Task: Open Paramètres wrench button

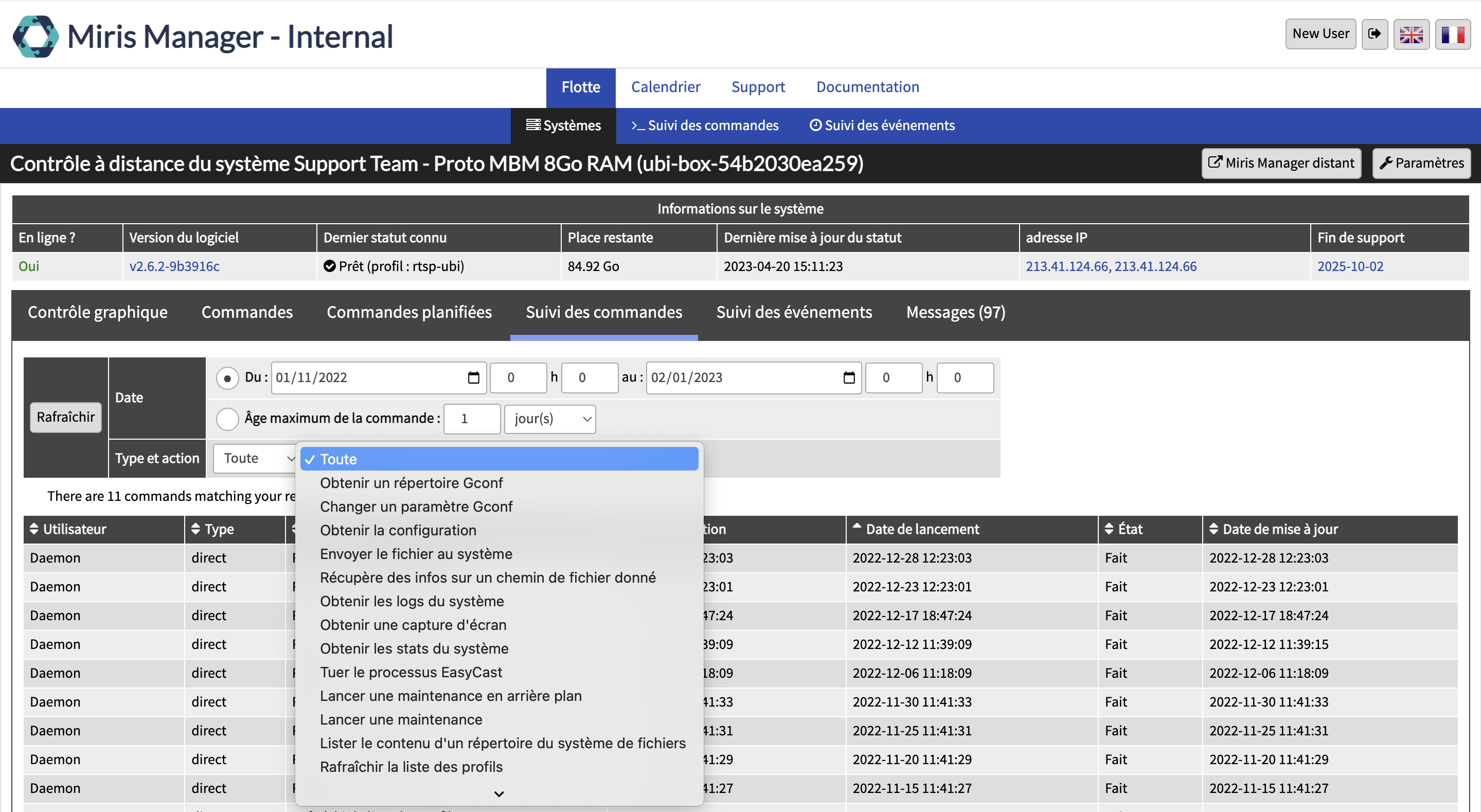Action: (x=1421, y=163)
